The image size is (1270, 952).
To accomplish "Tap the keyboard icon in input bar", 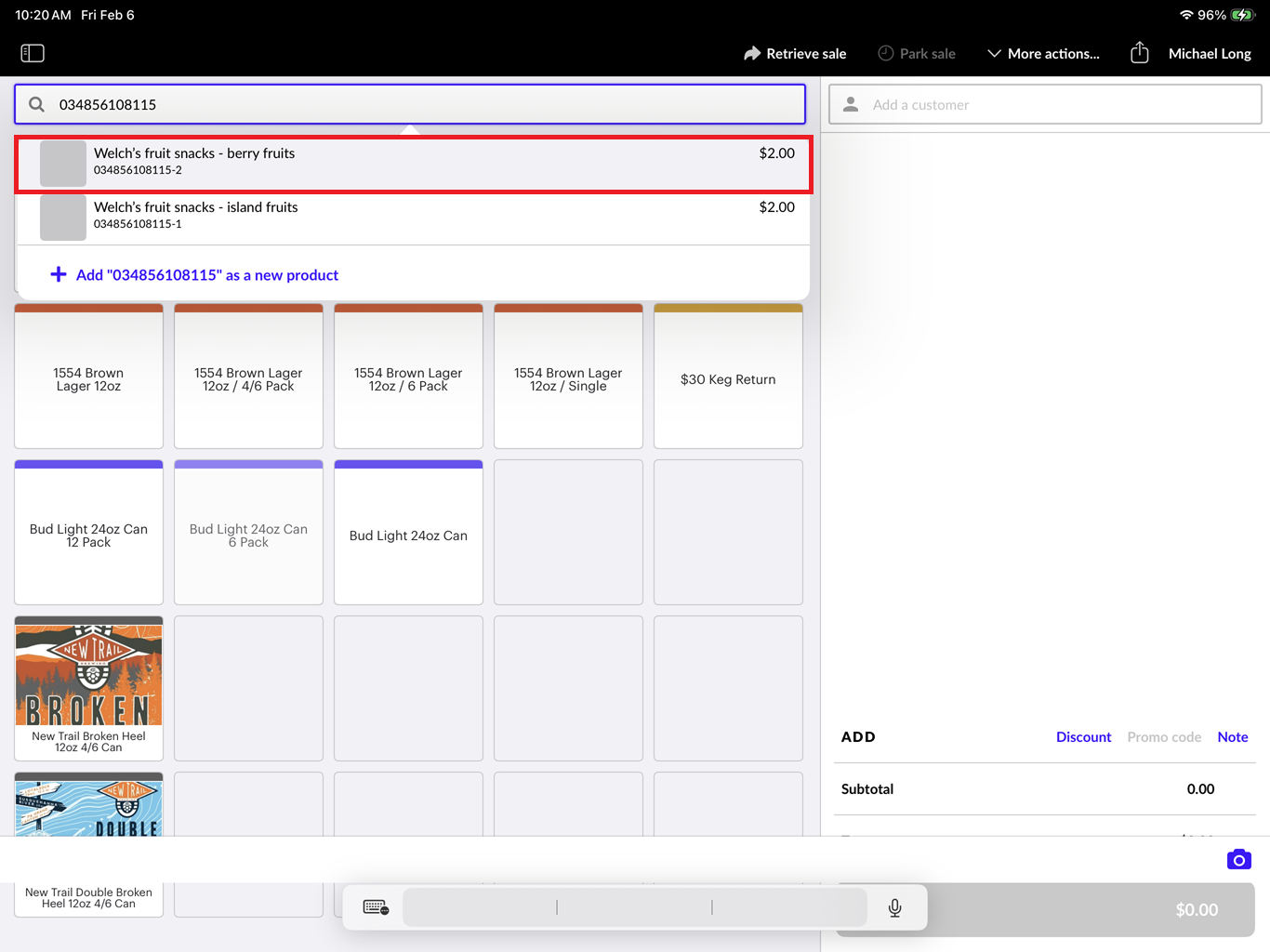I will coord(376,907).
